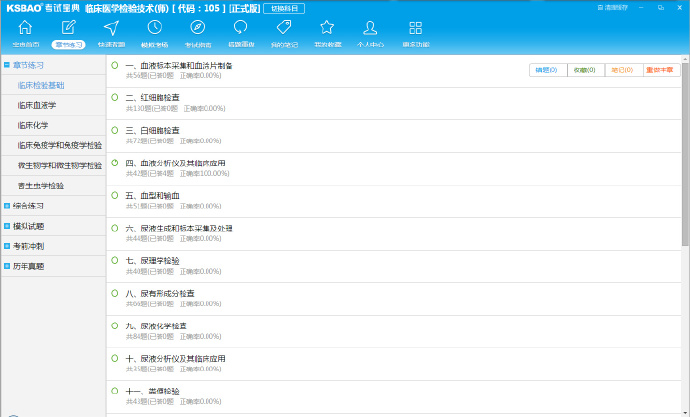The image size is (690, 417).
Task: Open chapter 七、尿理学检验
Action: pyautogui.click(x=152, y=261)
